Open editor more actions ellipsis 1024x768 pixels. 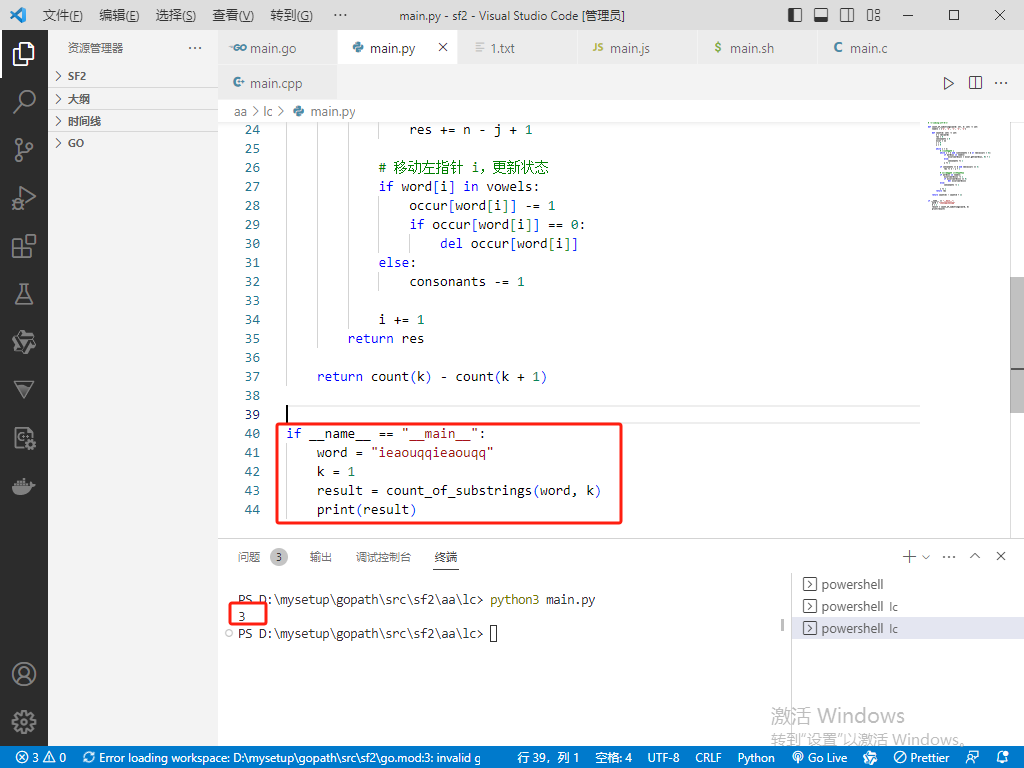point(1001,83)
